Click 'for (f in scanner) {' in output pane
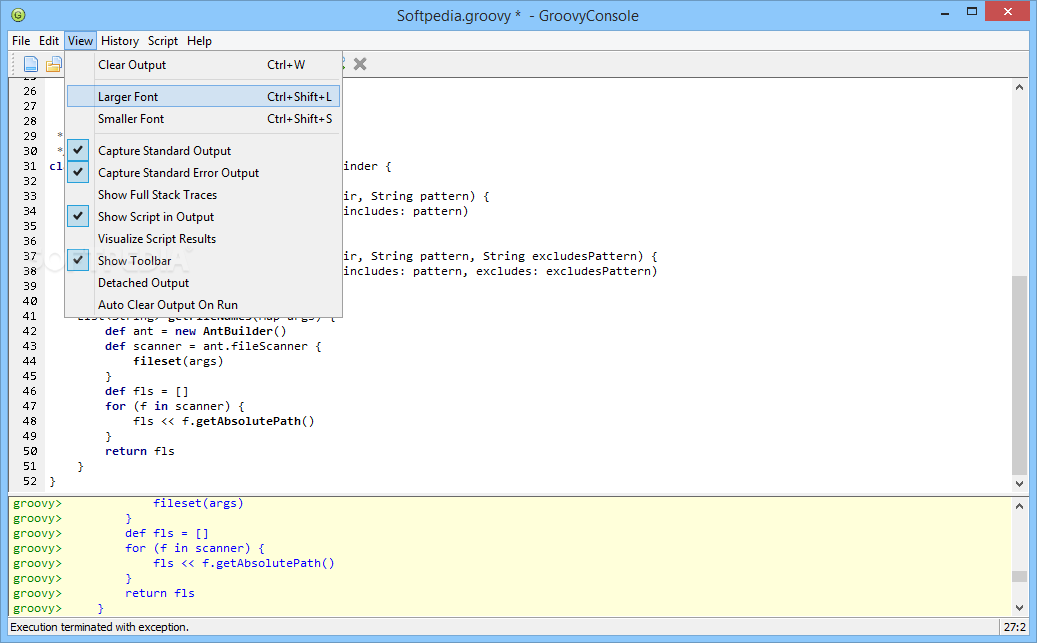This screenshot has width=1037, height=643. 195,548
